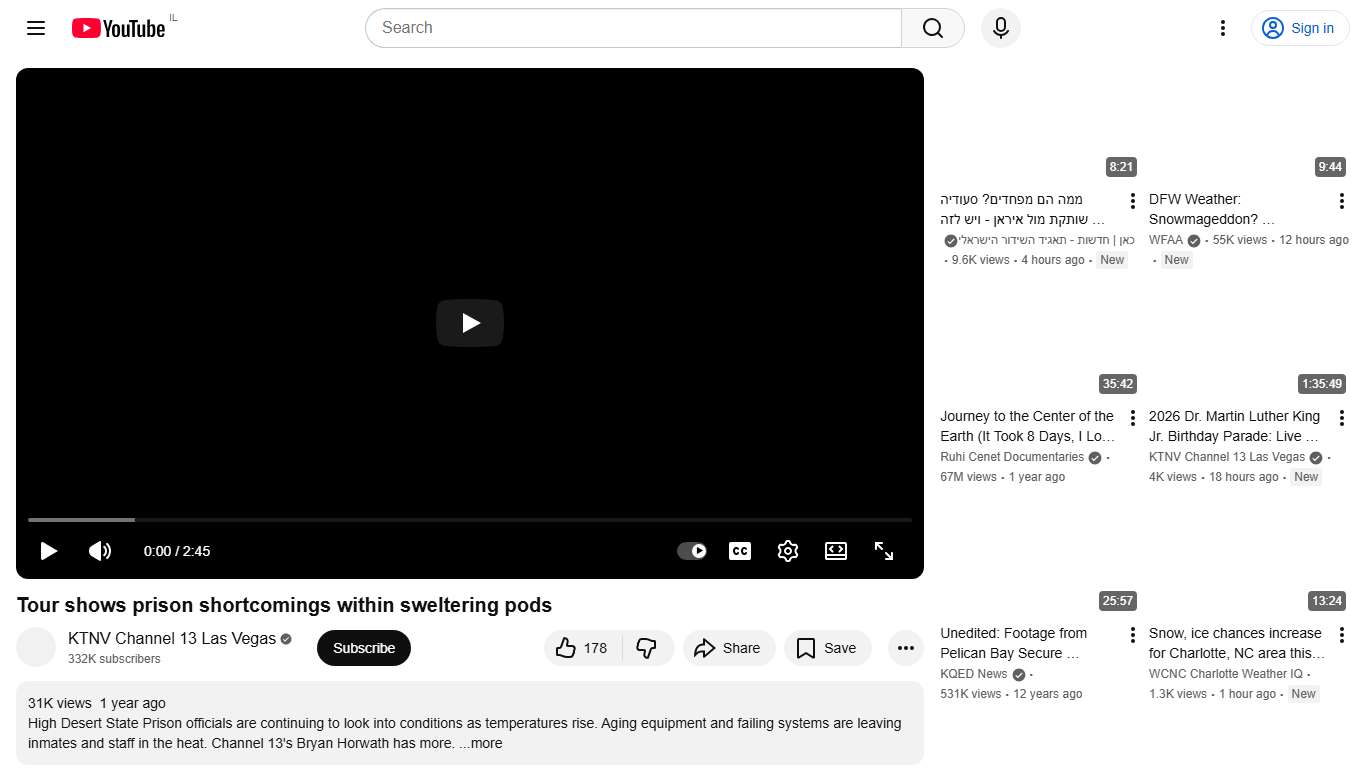
Task: Open video settings gear
Action: click(x=787, y=551)
